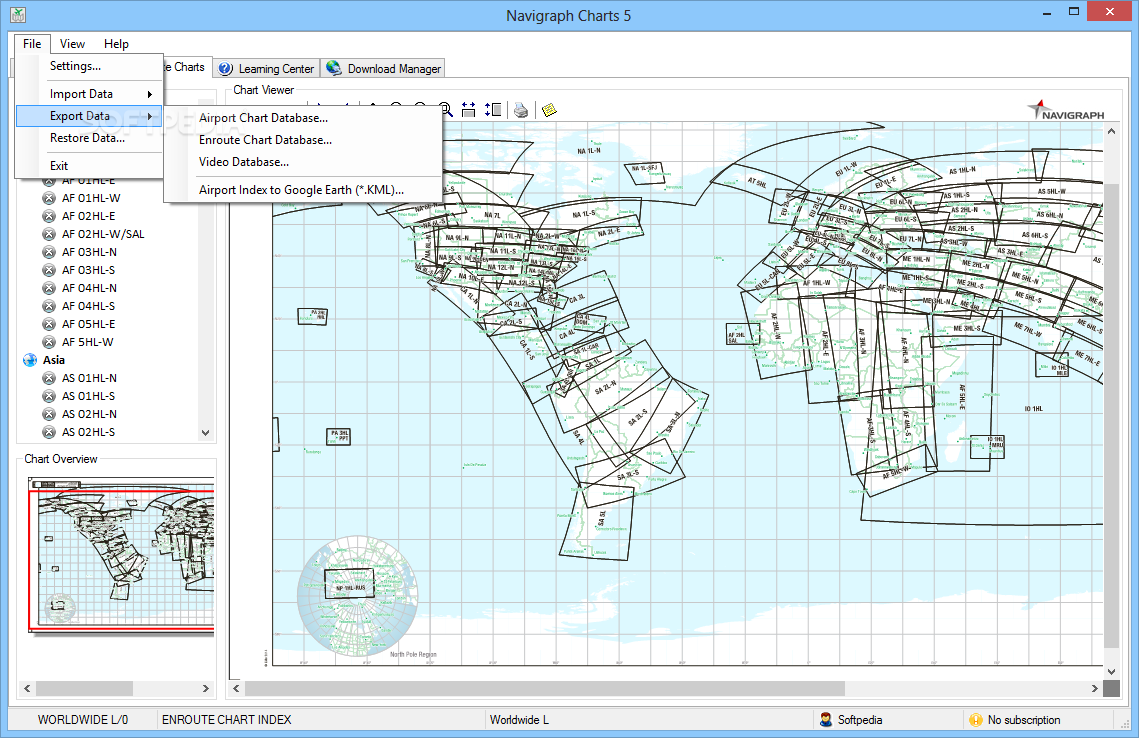
Task: Select Exit from the File menu
Action: point(89,166)
